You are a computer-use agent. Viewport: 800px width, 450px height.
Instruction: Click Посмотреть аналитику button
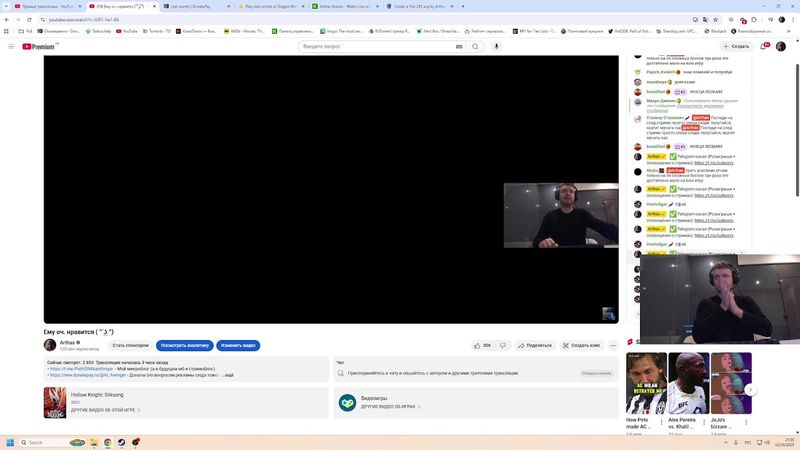click(x=183, y=345)
